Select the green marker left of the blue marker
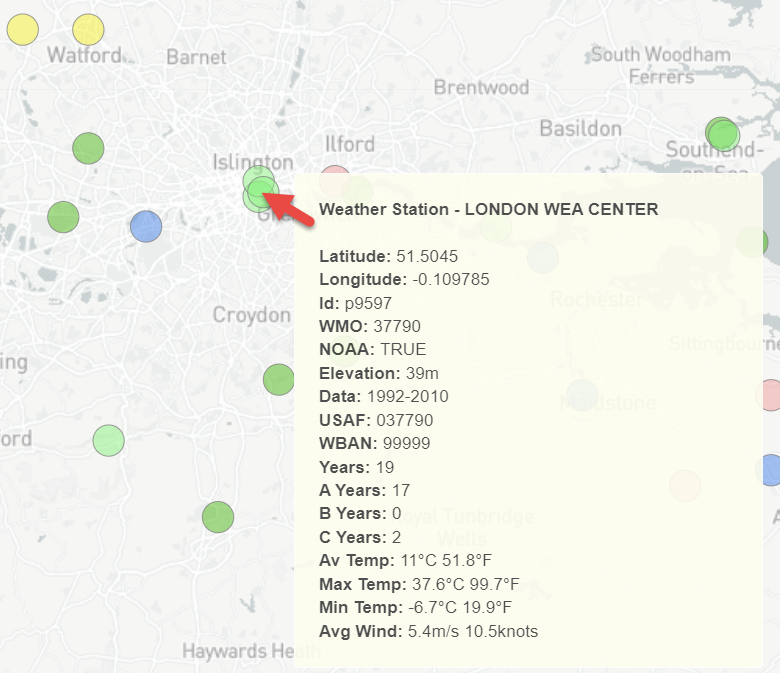780x673 pixels. pyautogui.click(x=63, y=216)
